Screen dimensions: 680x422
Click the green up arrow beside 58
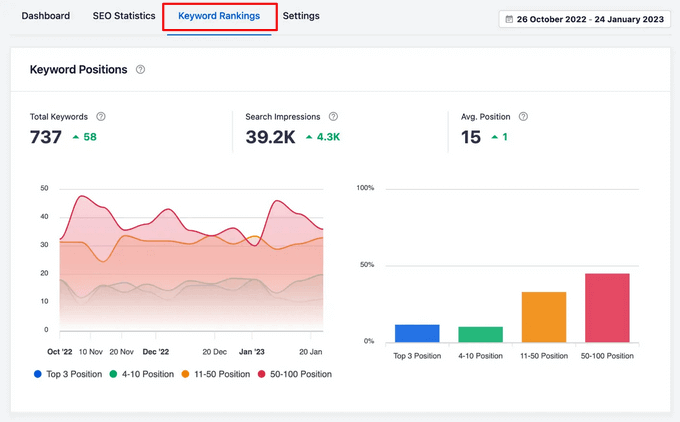click(x=76, y=137)
